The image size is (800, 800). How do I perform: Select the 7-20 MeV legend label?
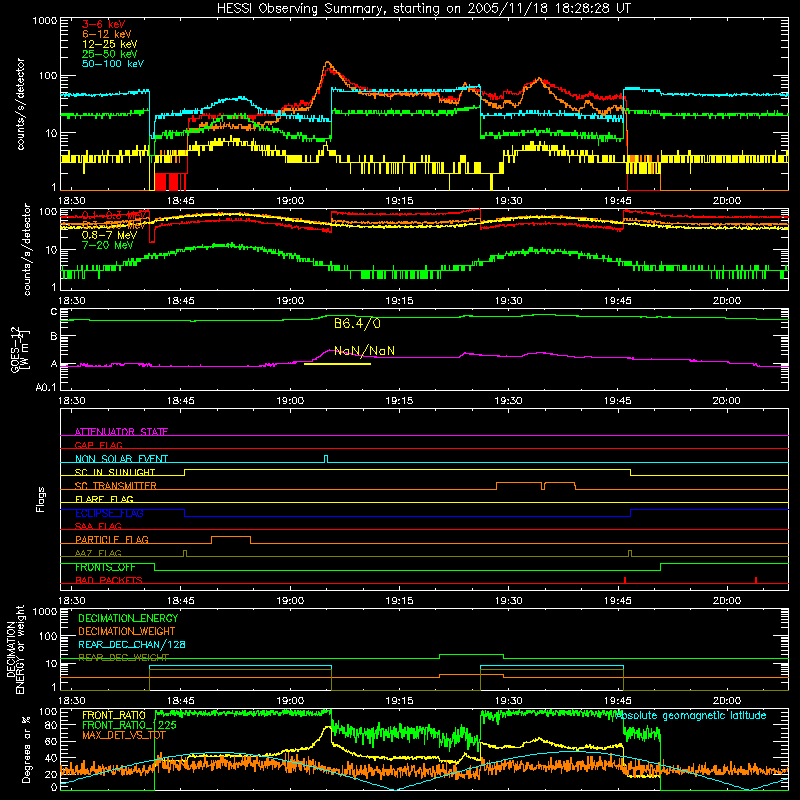(x=107, y=245)
